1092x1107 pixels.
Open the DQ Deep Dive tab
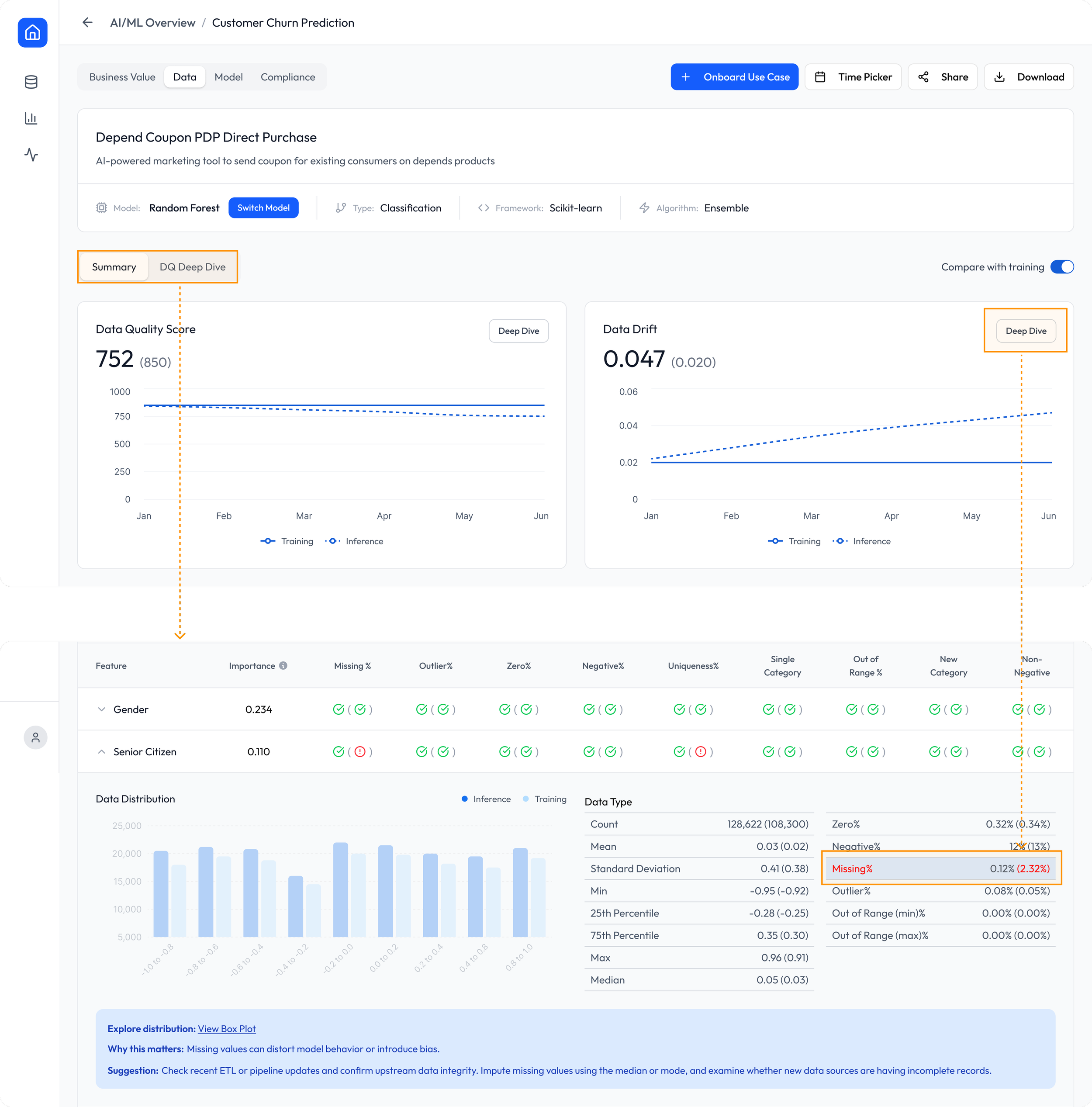tap(193, 267)
